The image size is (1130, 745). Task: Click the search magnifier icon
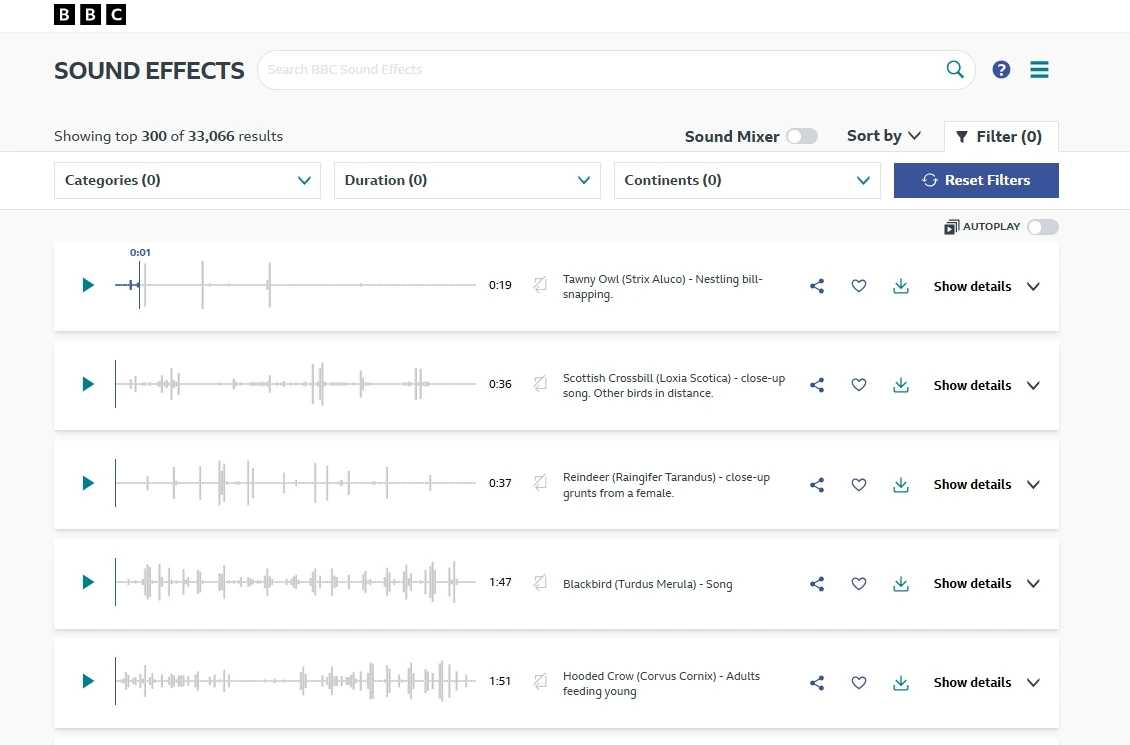[955, 69]
